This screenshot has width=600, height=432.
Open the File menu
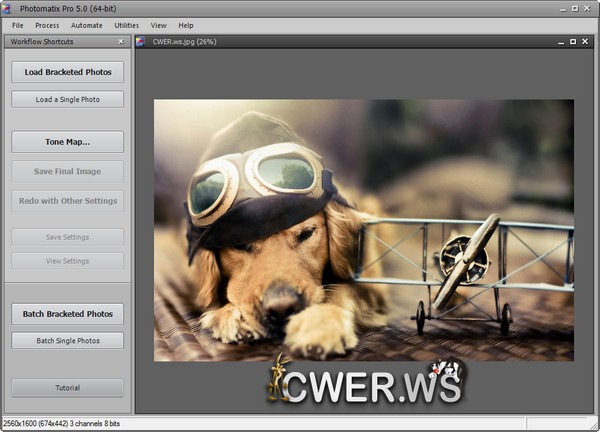pos(18,25)
